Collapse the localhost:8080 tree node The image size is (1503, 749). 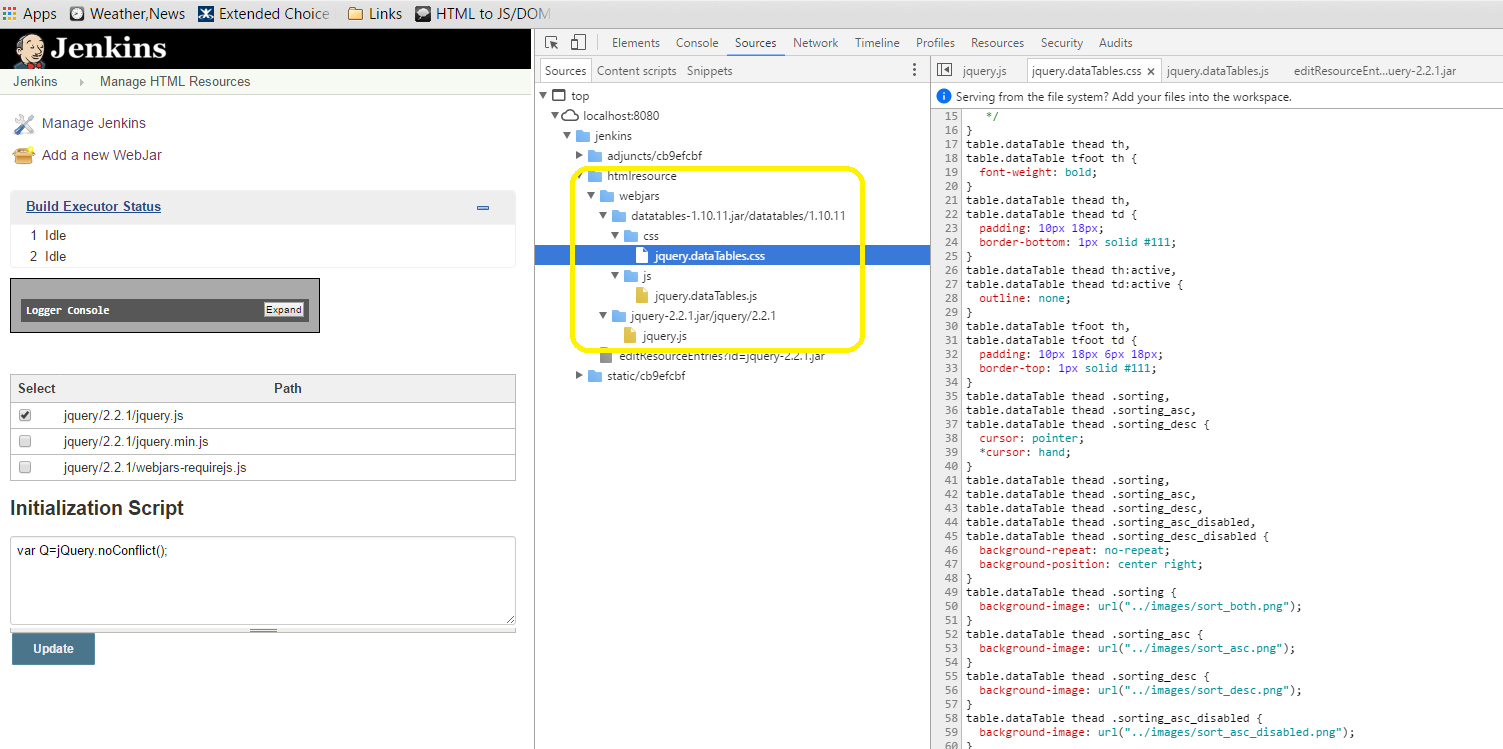tap(555, 116)
